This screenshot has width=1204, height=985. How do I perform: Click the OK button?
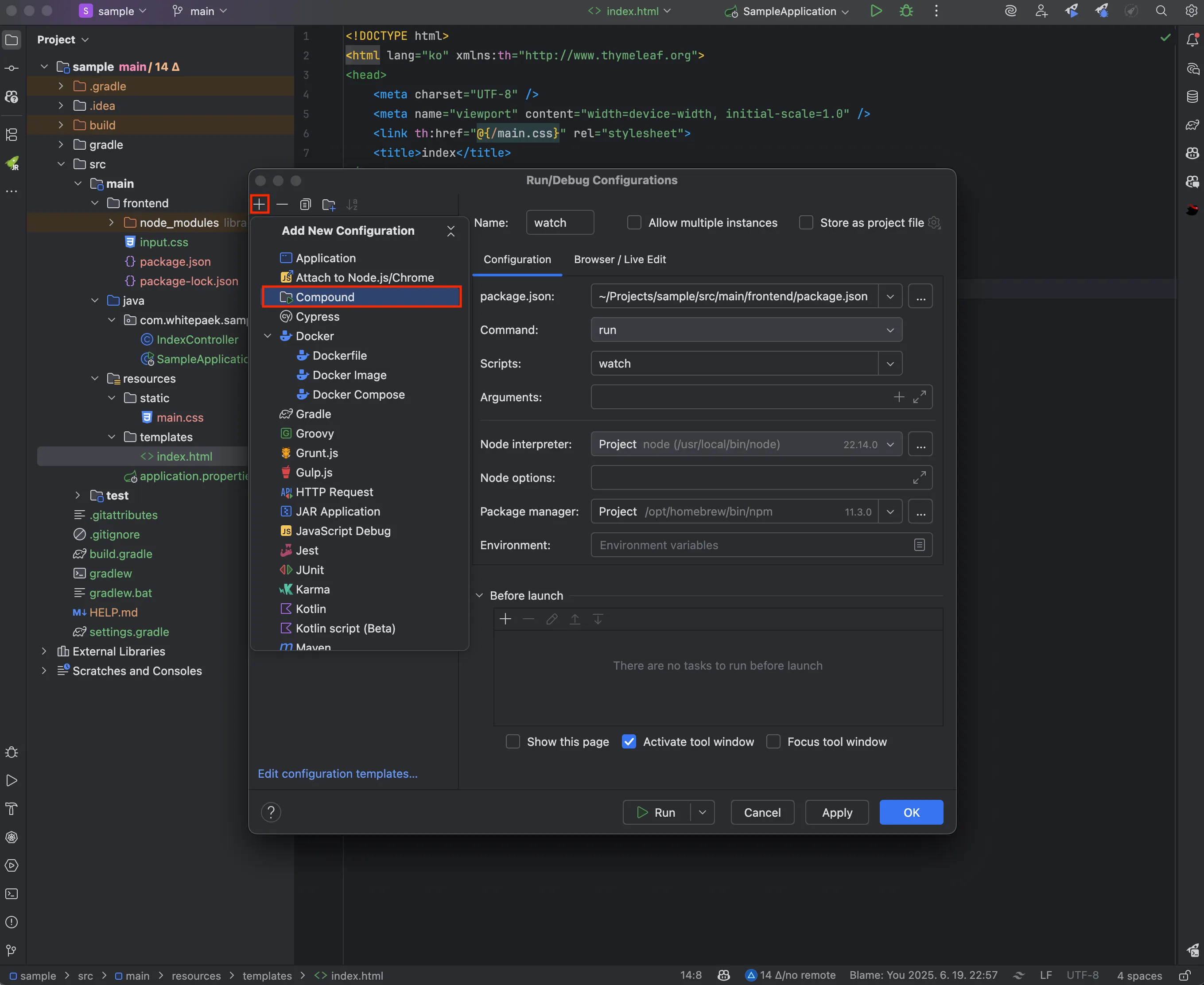pyautogui.click(x=911, y=813)
